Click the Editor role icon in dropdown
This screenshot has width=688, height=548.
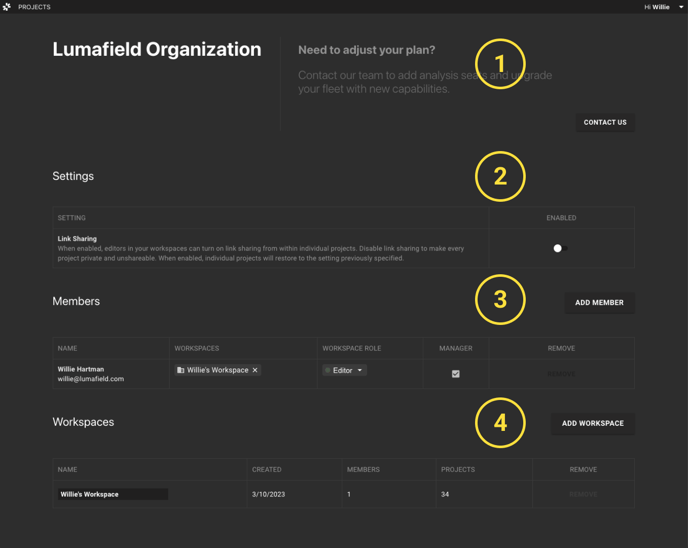[327, 370]
